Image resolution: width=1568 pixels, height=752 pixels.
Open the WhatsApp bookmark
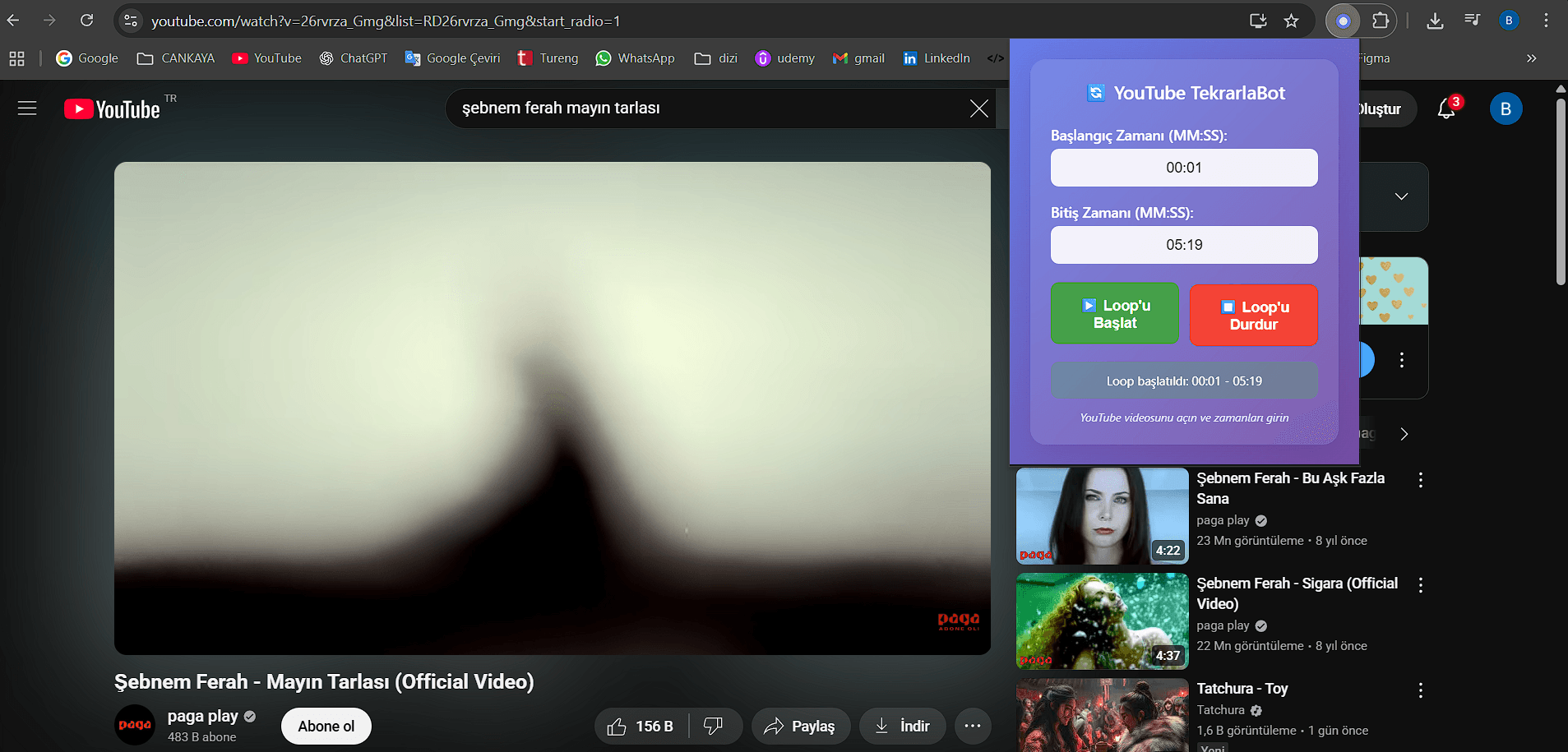click(x=636, y=58)
